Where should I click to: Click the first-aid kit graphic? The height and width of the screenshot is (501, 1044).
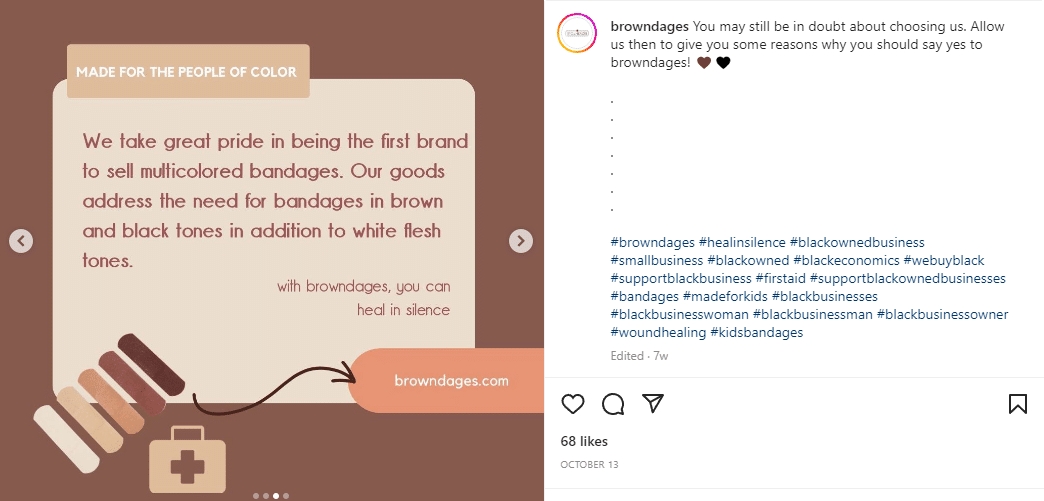(x=187, y=459)
